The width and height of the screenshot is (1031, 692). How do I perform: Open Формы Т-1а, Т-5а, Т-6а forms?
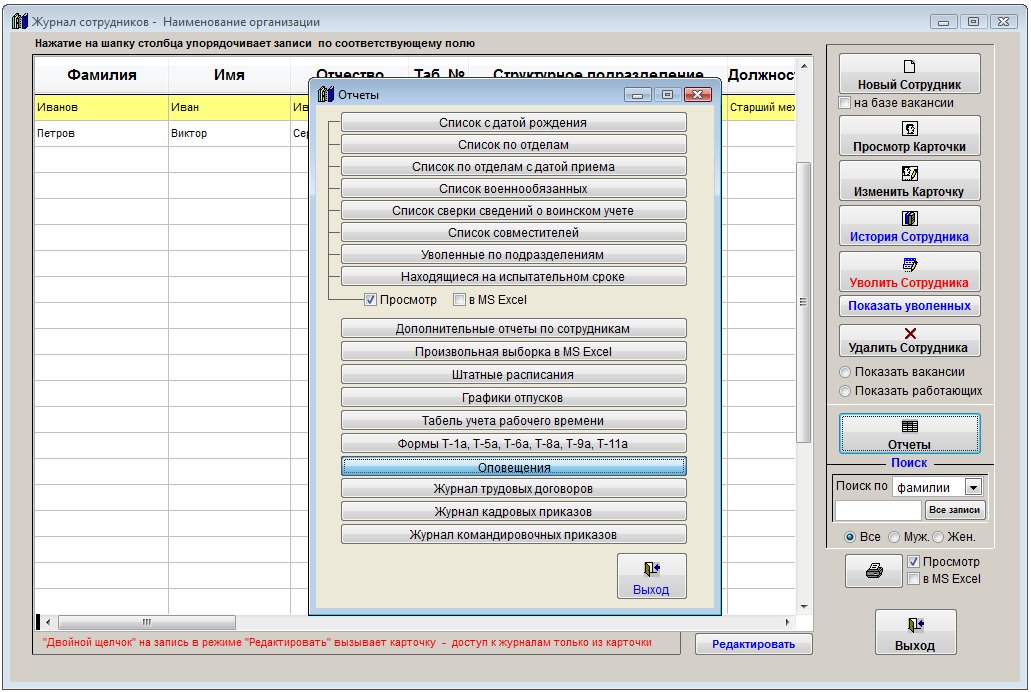[x=514, y=443]
